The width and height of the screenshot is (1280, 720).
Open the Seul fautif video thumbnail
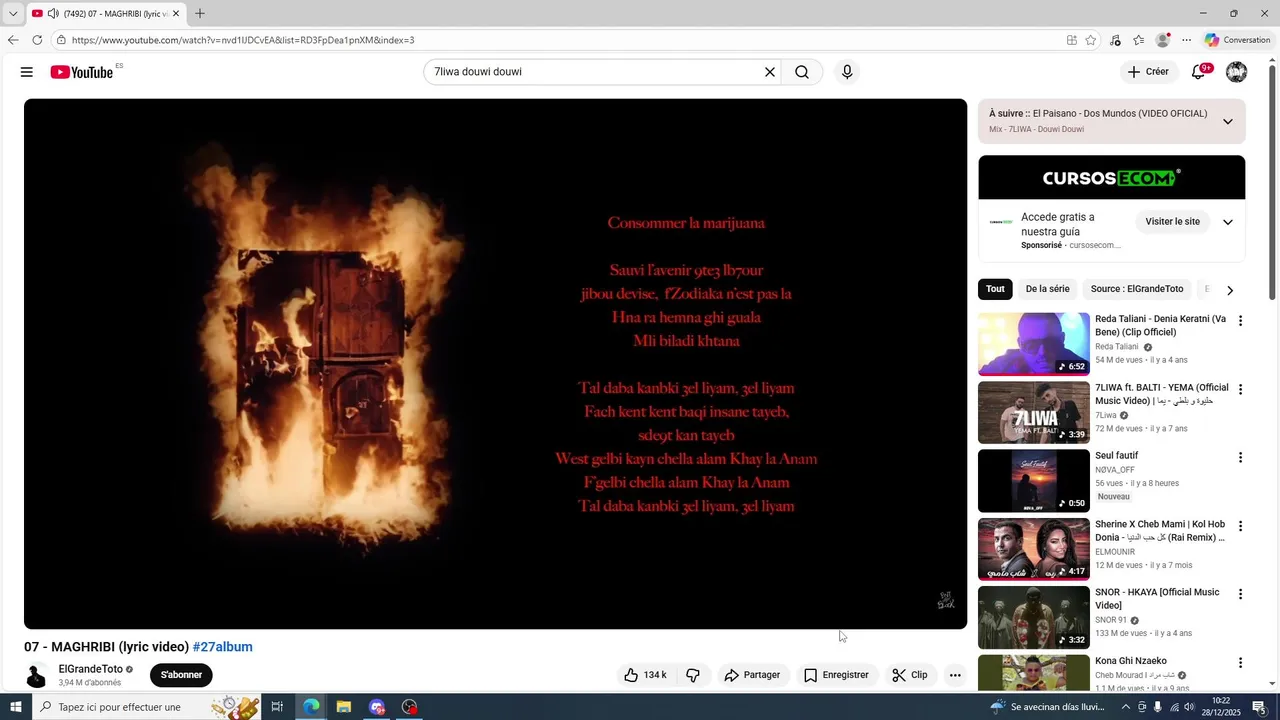click(1034, 481)
